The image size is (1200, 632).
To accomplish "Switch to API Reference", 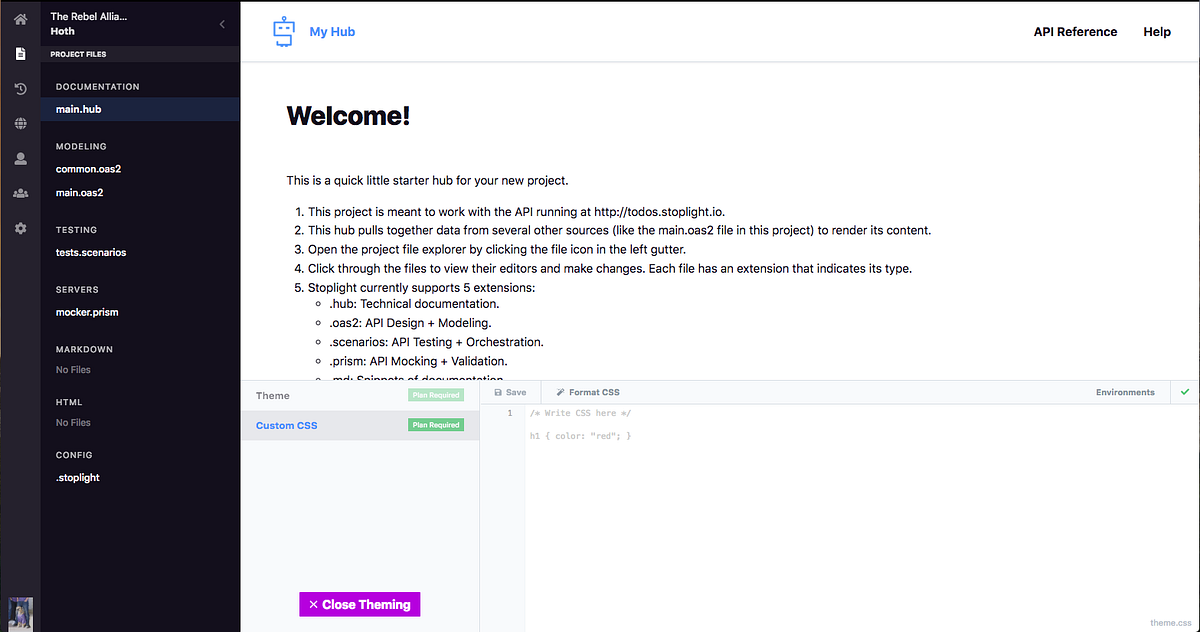I will pos(1075,31).
